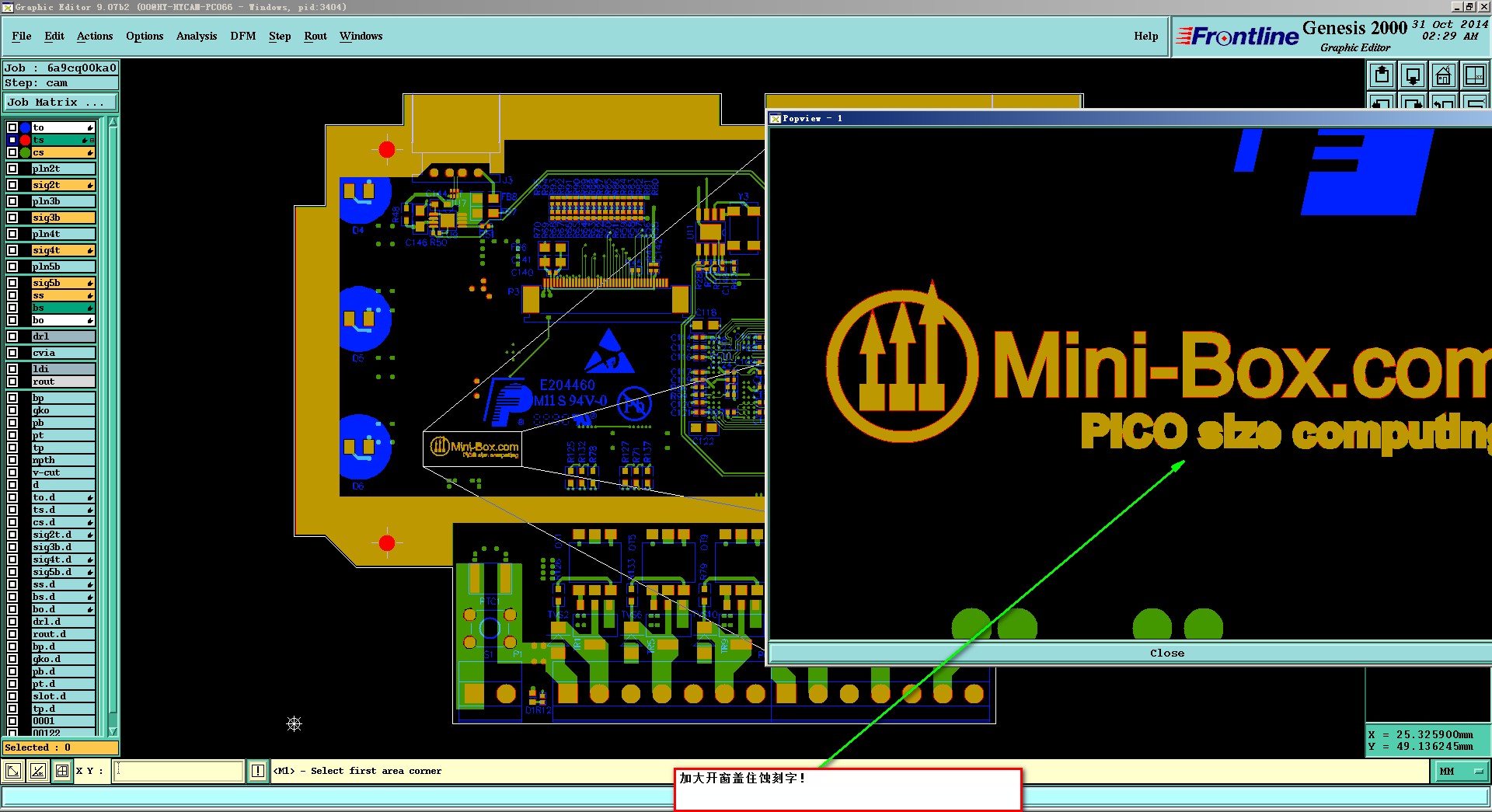Viewport: 1492px width, 812px height.
Task: Click the exclamation mark message icon
Action: point(258,771)
